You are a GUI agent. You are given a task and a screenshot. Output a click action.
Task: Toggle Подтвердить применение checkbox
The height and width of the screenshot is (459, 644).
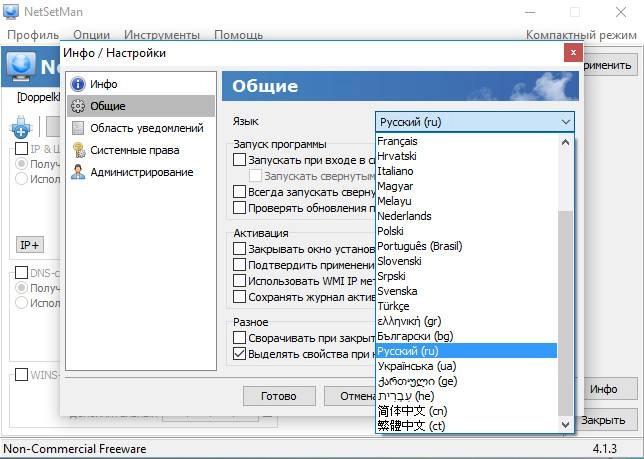coord(239,265)
